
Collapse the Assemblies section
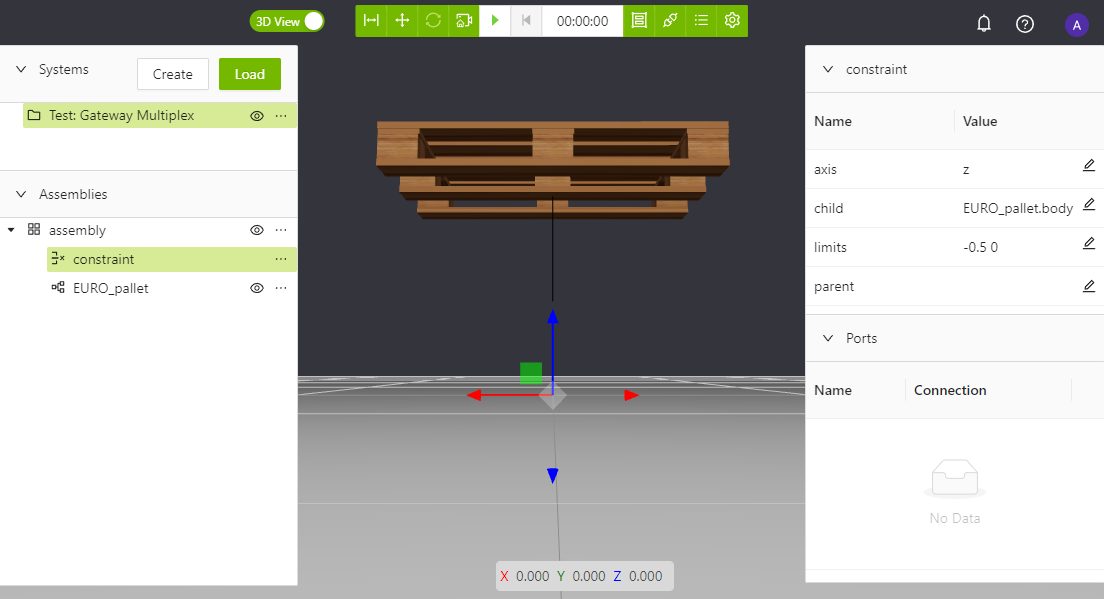click(x=21, y=194)
